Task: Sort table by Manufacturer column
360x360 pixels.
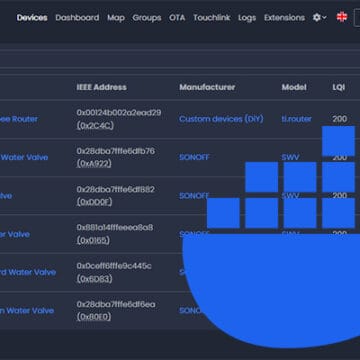Action: point(207,87)
